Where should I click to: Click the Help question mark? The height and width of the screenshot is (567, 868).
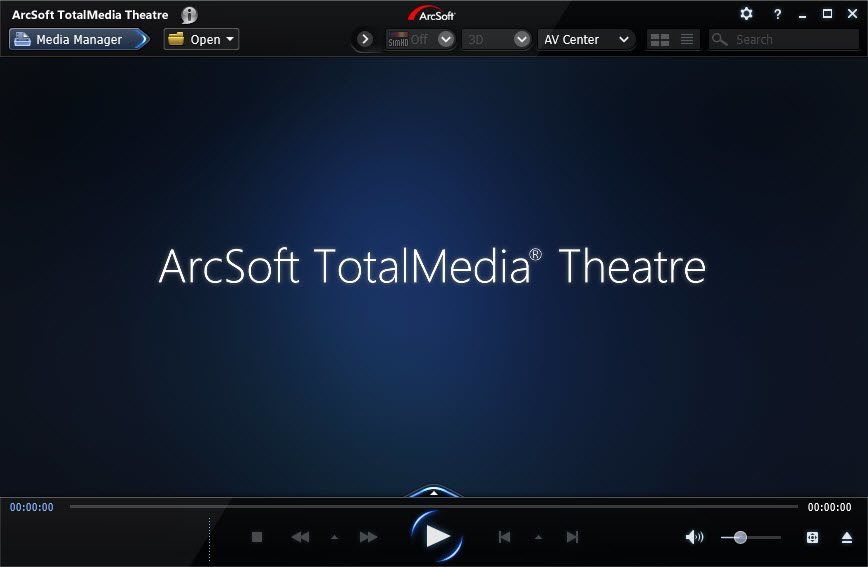tap(777, 14)
